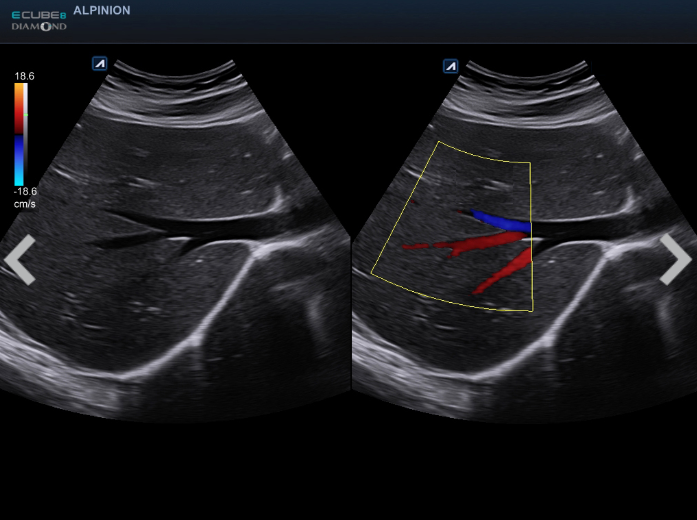Go to the previous image with left chevron
The image size is (697, 520).
pos(20,260)
